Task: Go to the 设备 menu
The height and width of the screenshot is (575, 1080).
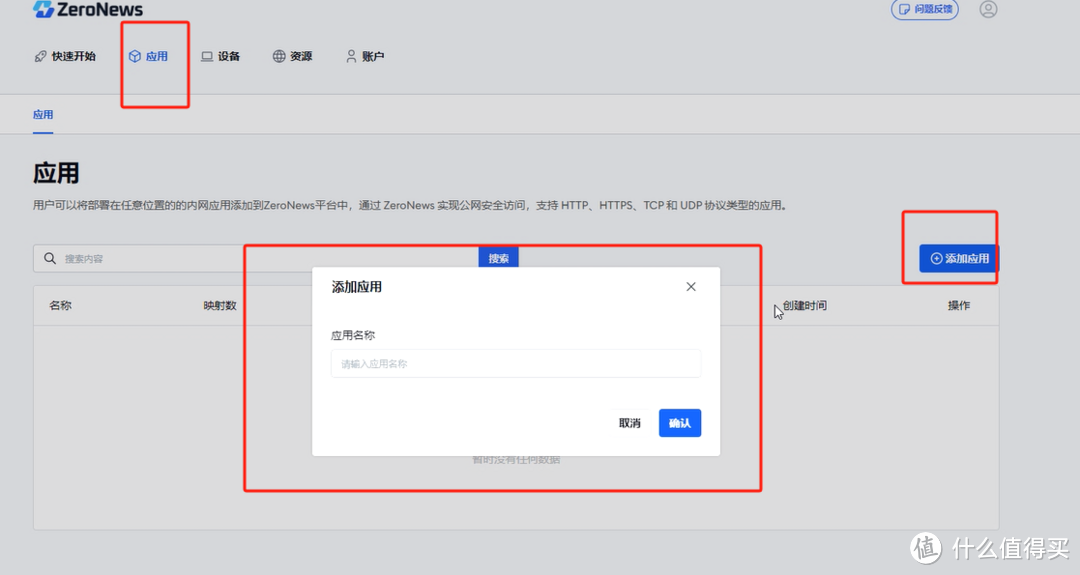Action: pyautogui.click(x=220, y=56)
